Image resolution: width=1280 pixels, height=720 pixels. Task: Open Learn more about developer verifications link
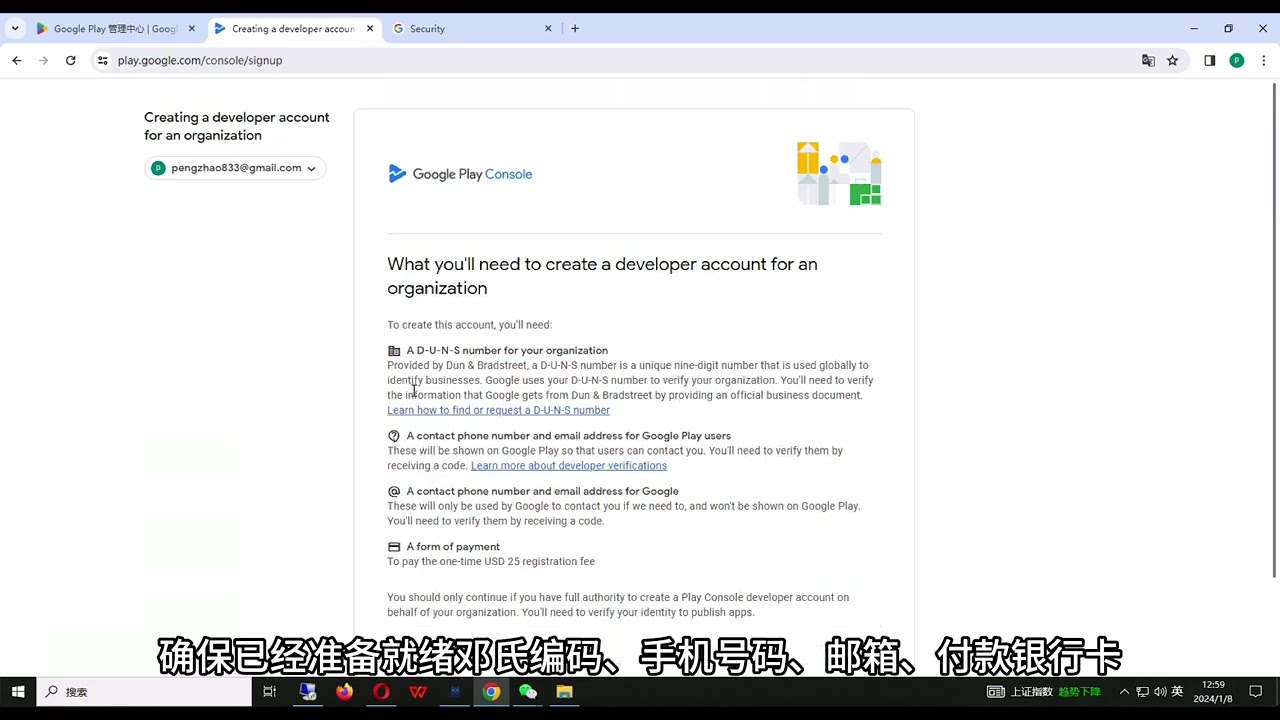(569, 465)
